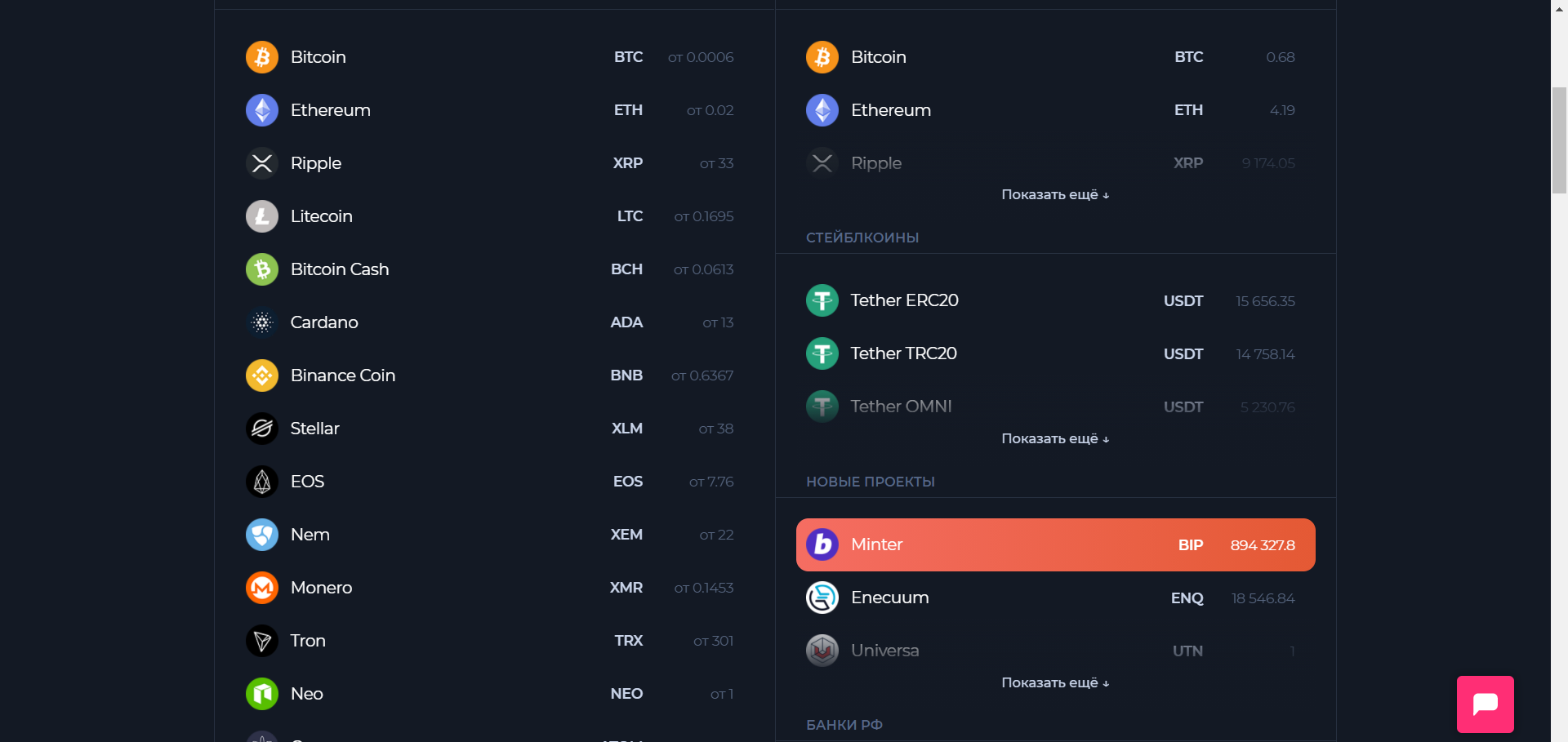Image resolution: width=1568 pixels, height=742 pixels.
Task: Pick Tether TRC20 USDT option
Action: coord(903,353)
